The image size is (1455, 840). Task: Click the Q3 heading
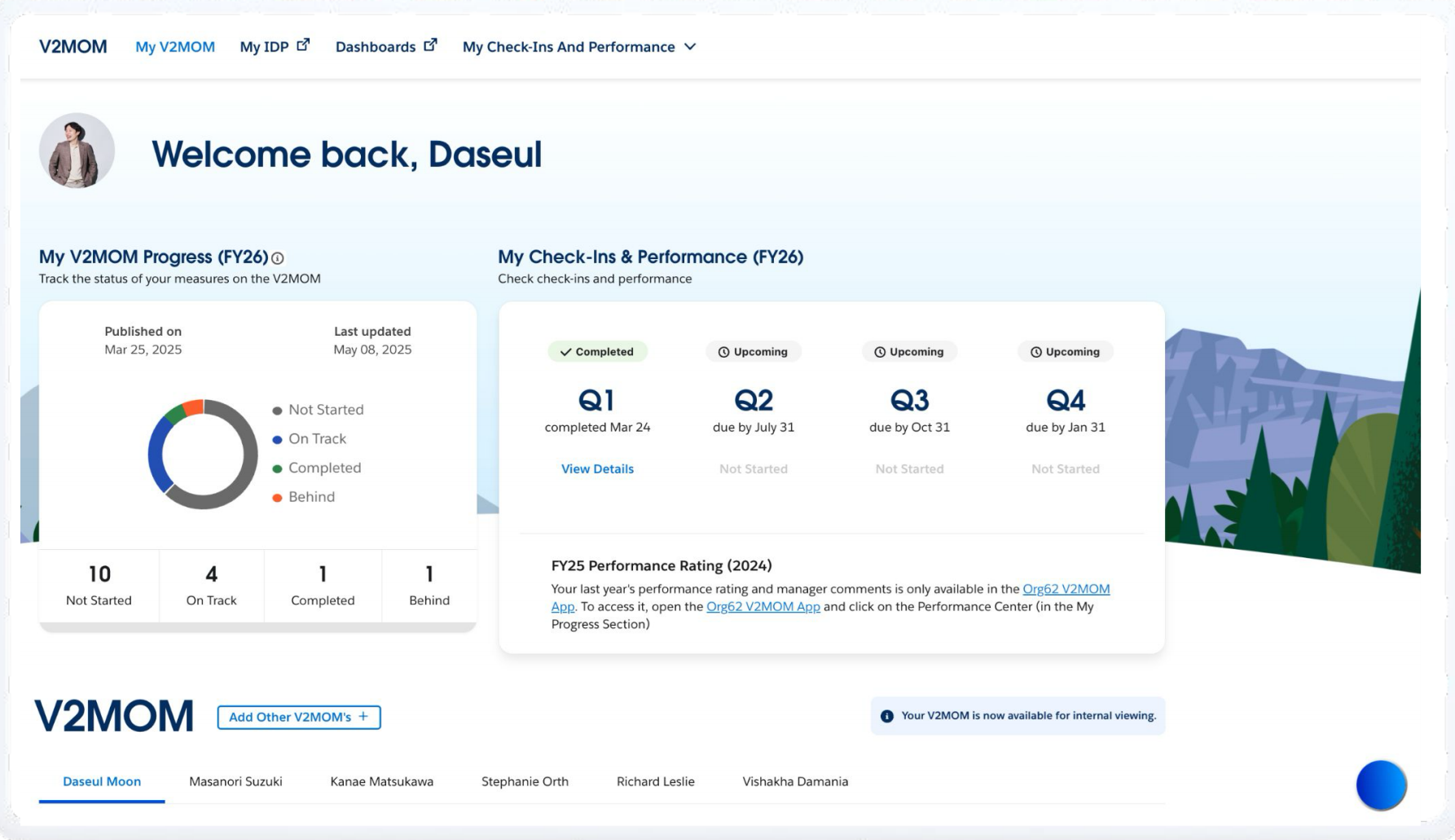point(909,400)
